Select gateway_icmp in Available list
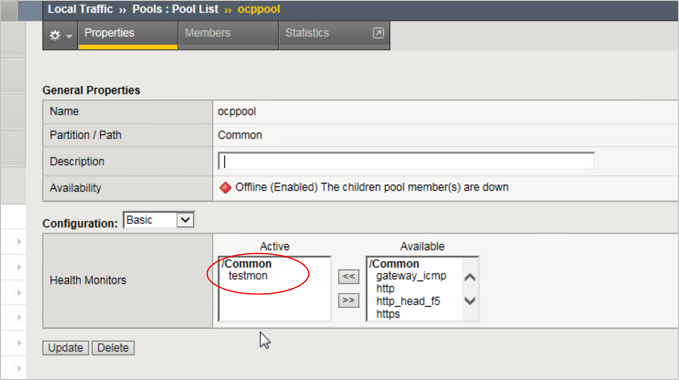The image size is (679, 380). pos(411,276)
